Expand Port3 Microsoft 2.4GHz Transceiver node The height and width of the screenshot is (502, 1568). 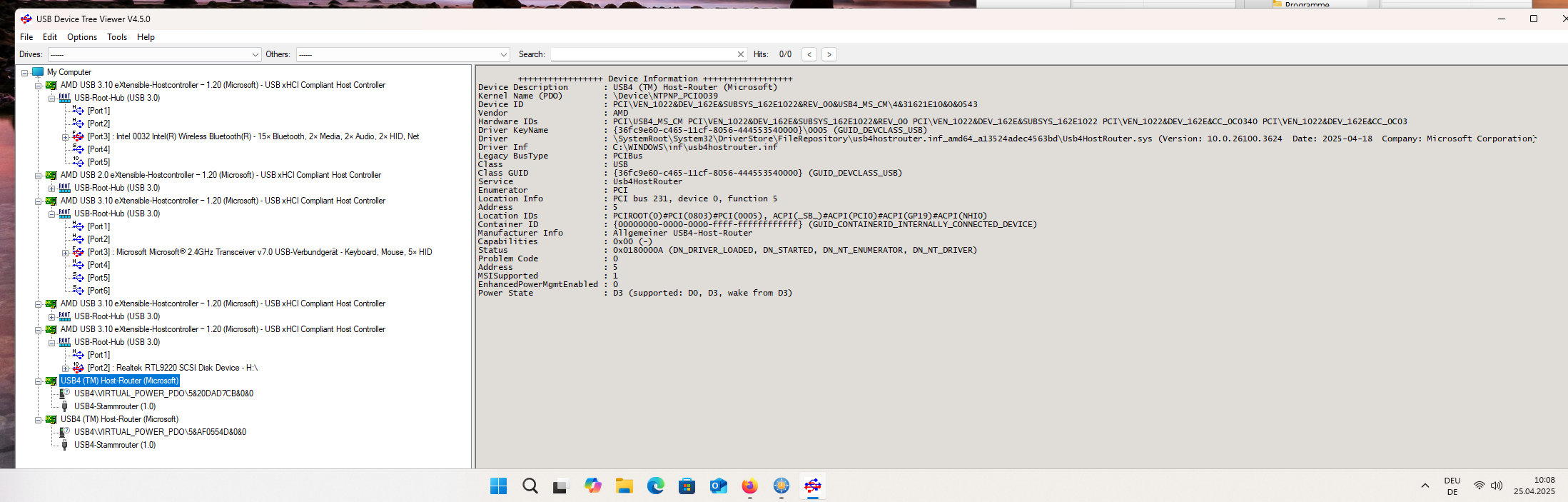click(66, 253)
